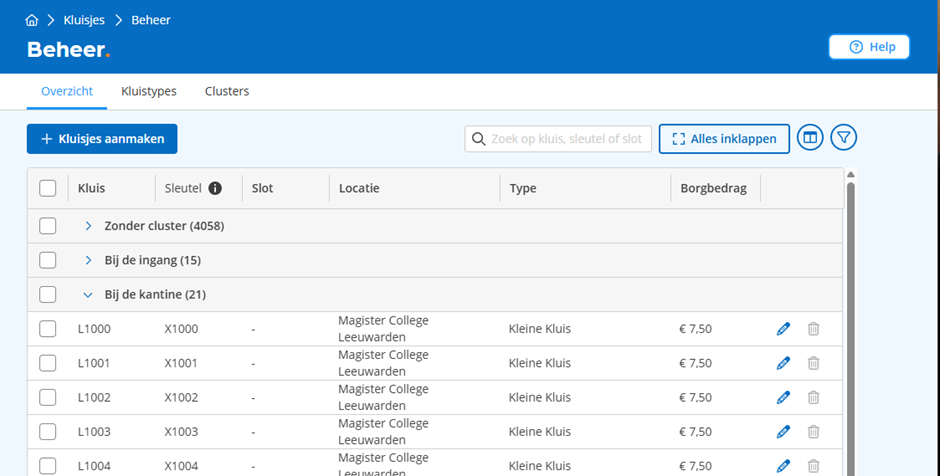This screenshot has width=940, height=476.
Task: Click the Kluisjes aanmaken button
Action: click(102, 139)
